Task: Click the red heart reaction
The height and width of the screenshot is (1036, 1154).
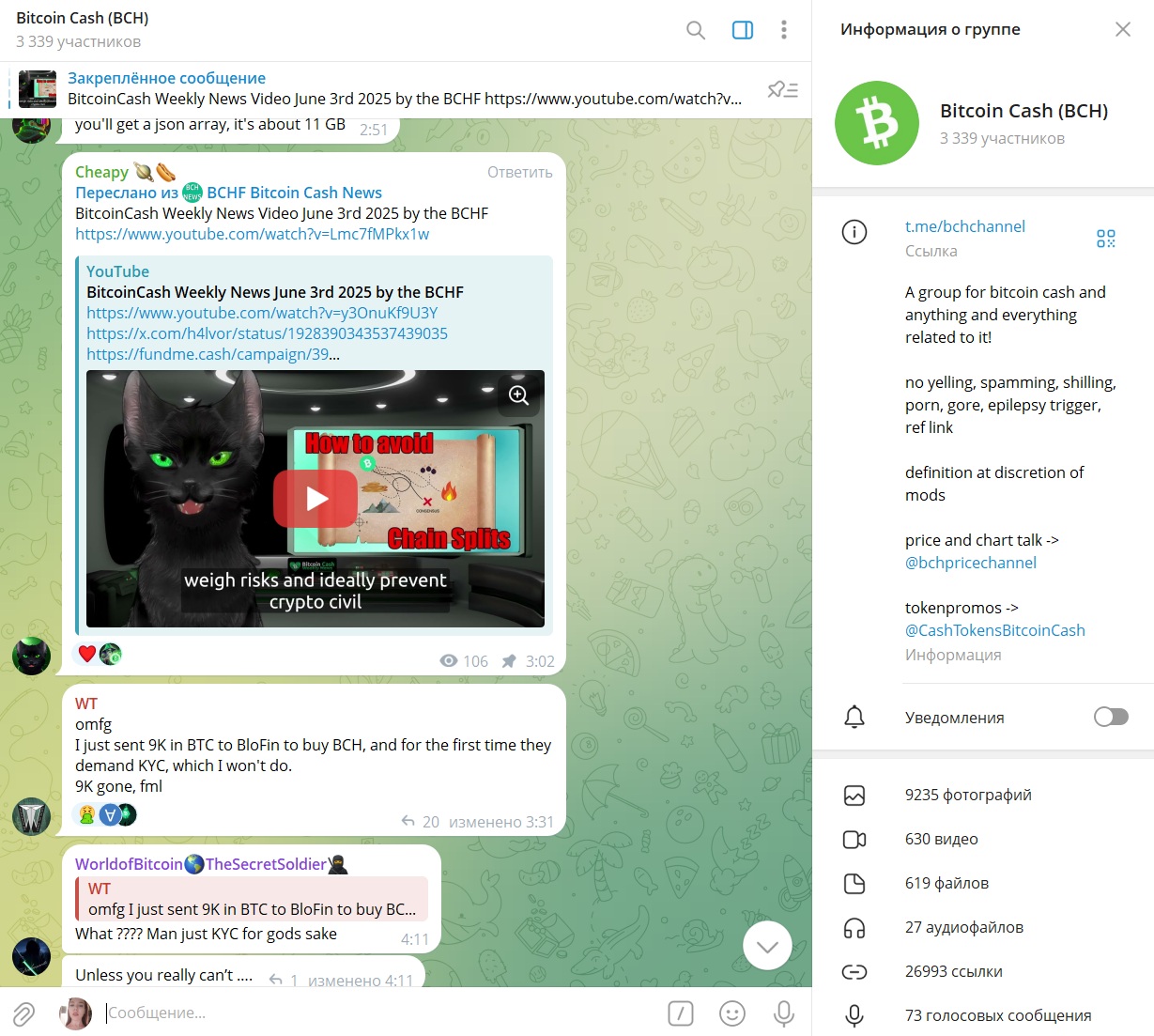Action: tap(87, 654)
